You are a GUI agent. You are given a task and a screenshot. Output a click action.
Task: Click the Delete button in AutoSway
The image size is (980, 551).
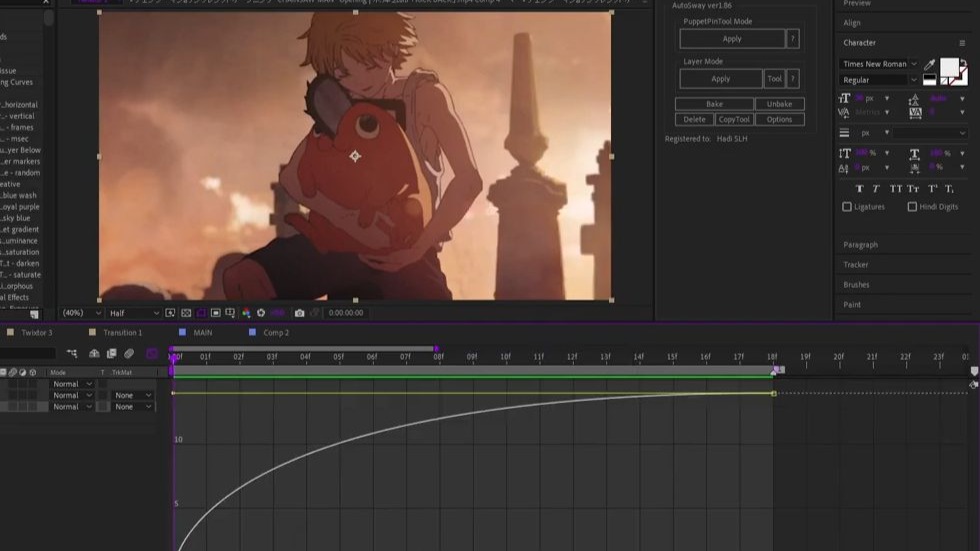pos(694,119)
